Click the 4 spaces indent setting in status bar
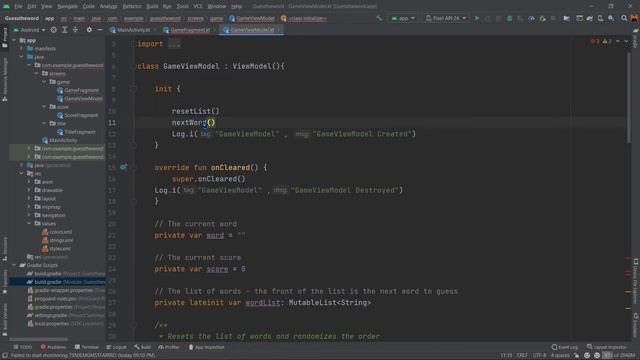The height and width of the screenshot is (360, 640). [560, 356]
